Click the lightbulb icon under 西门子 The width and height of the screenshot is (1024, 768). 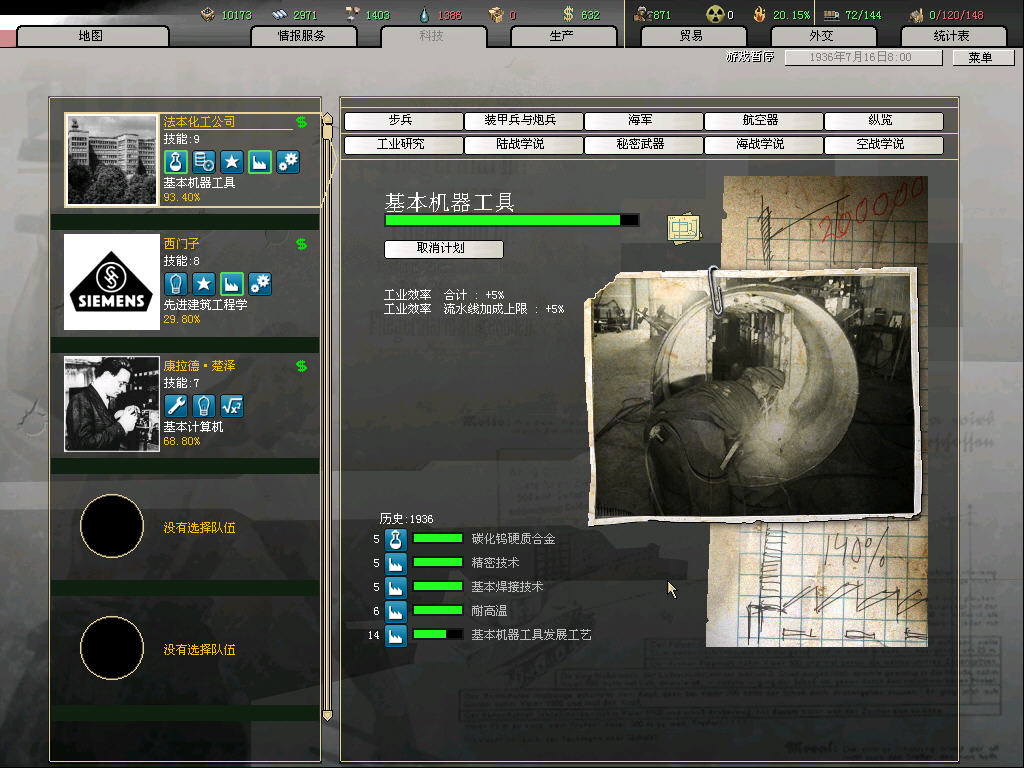tap(175, 284)
